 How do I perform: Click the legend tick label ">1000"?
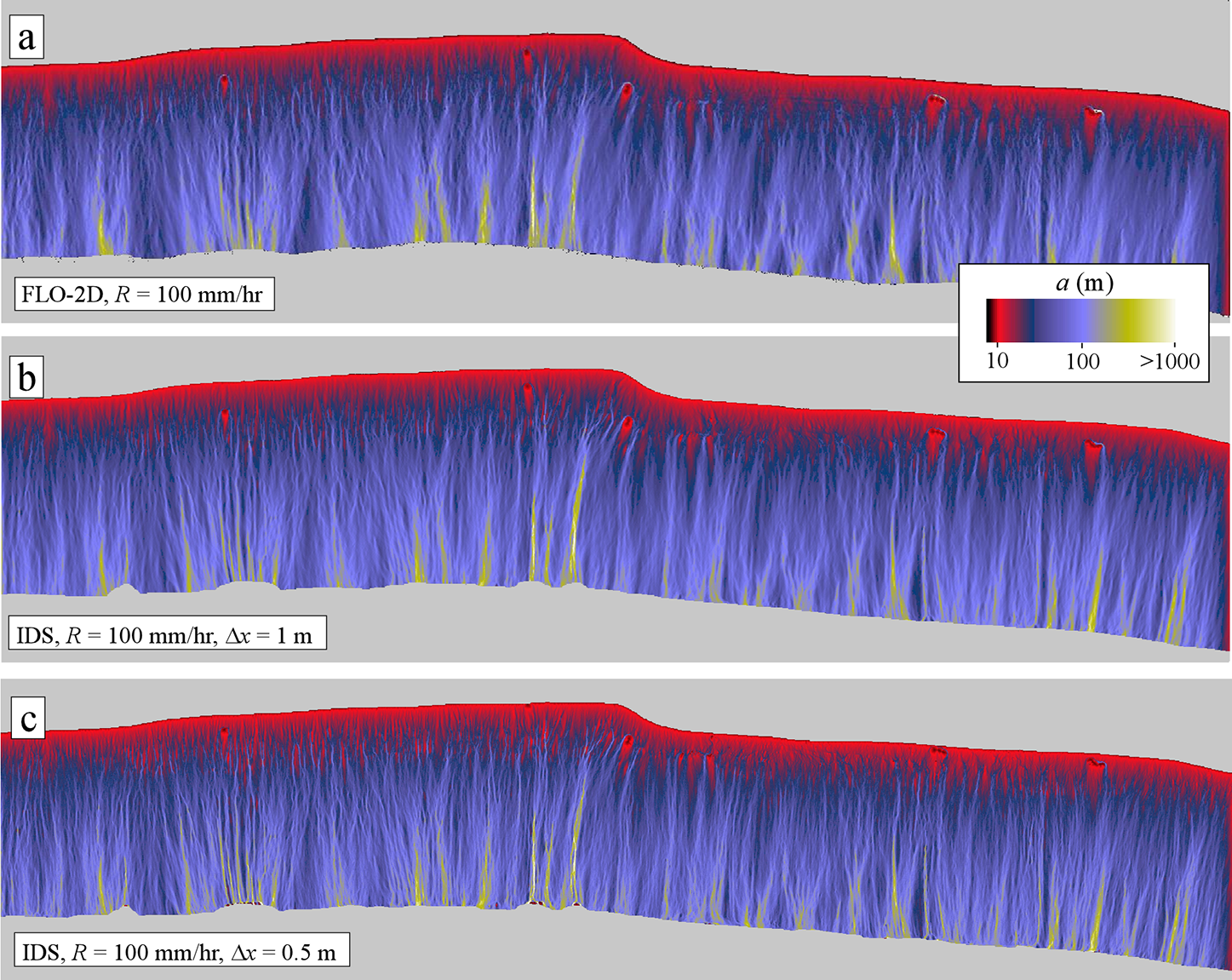pyautogui.click(x=1169, y=360)
